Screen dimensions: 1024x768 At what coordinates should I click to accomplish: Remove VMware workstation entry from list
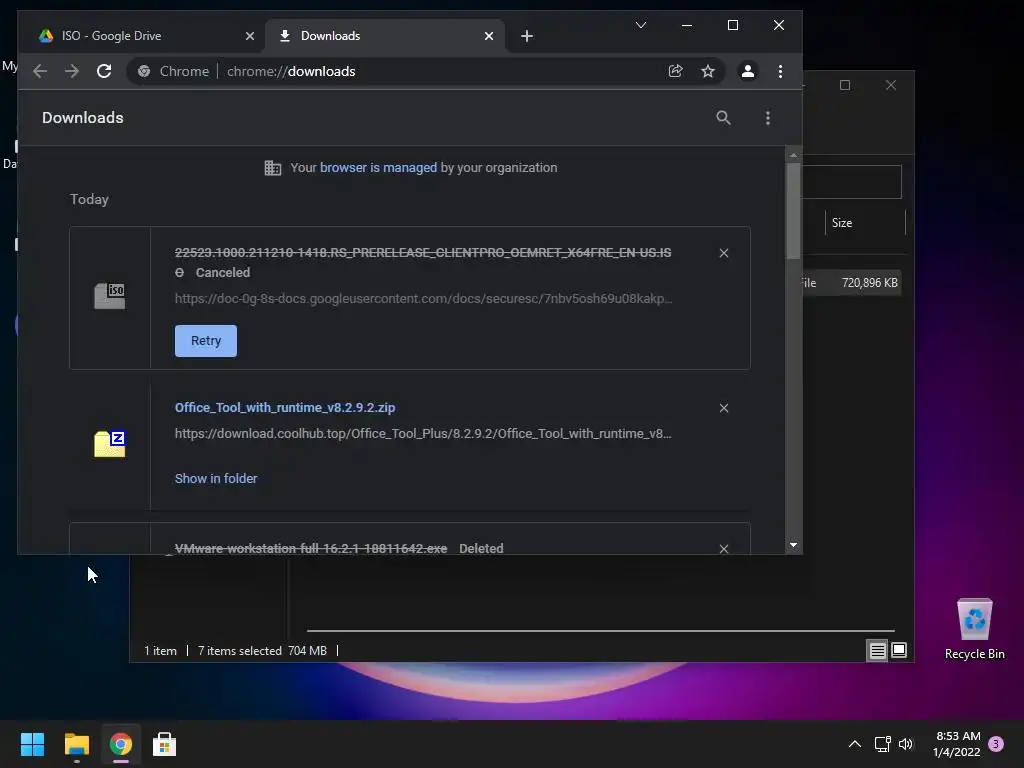click(x=724, y=549)
